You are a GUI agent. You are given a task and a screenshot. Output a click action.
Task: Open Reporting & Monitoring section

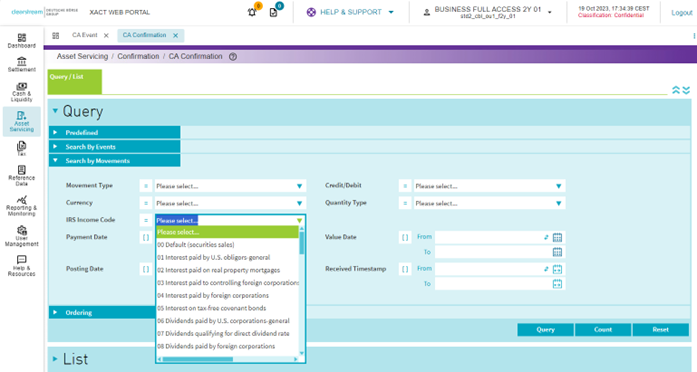tap(21, 206)
